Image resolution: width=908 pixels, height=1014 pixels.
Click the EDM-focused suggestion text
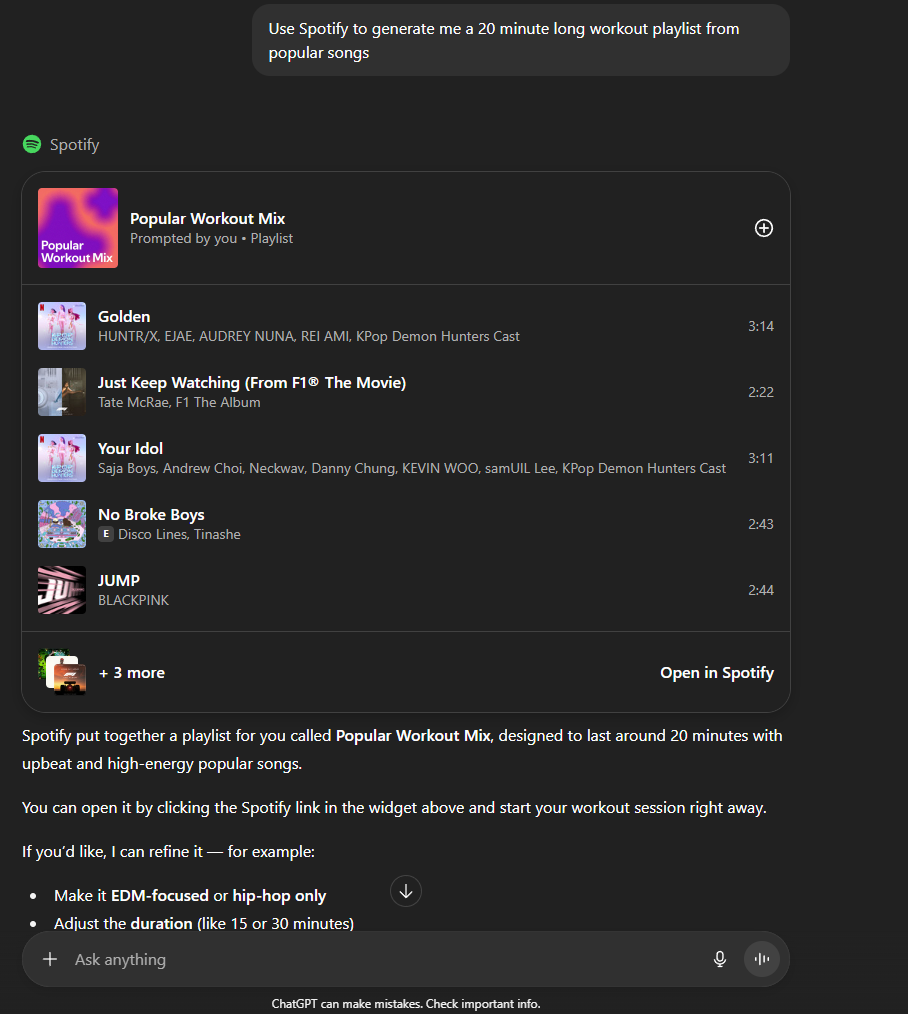(160, 896)
